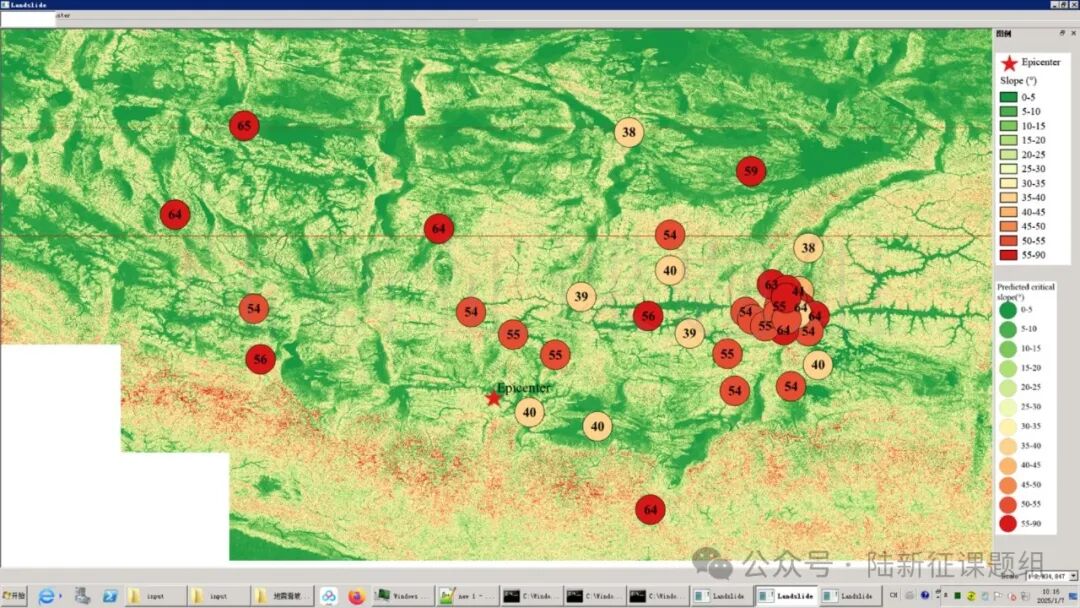
Task: Open PowerShell from the taskbar quick launch
Action: pyautogui.click(x=110, y=596)
